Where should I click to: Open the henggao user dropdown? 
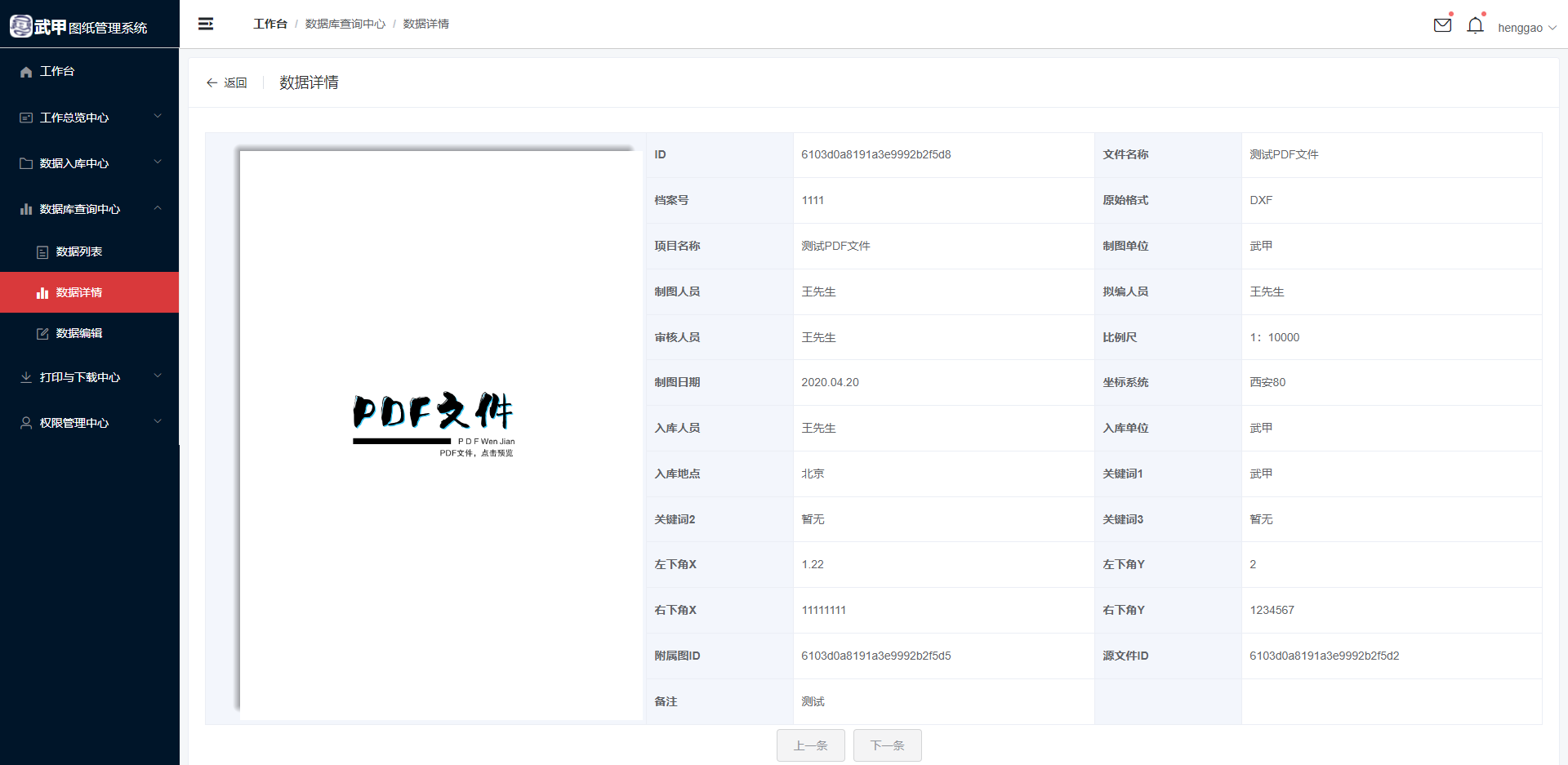pyautogui.click(x=1526, y=28)
